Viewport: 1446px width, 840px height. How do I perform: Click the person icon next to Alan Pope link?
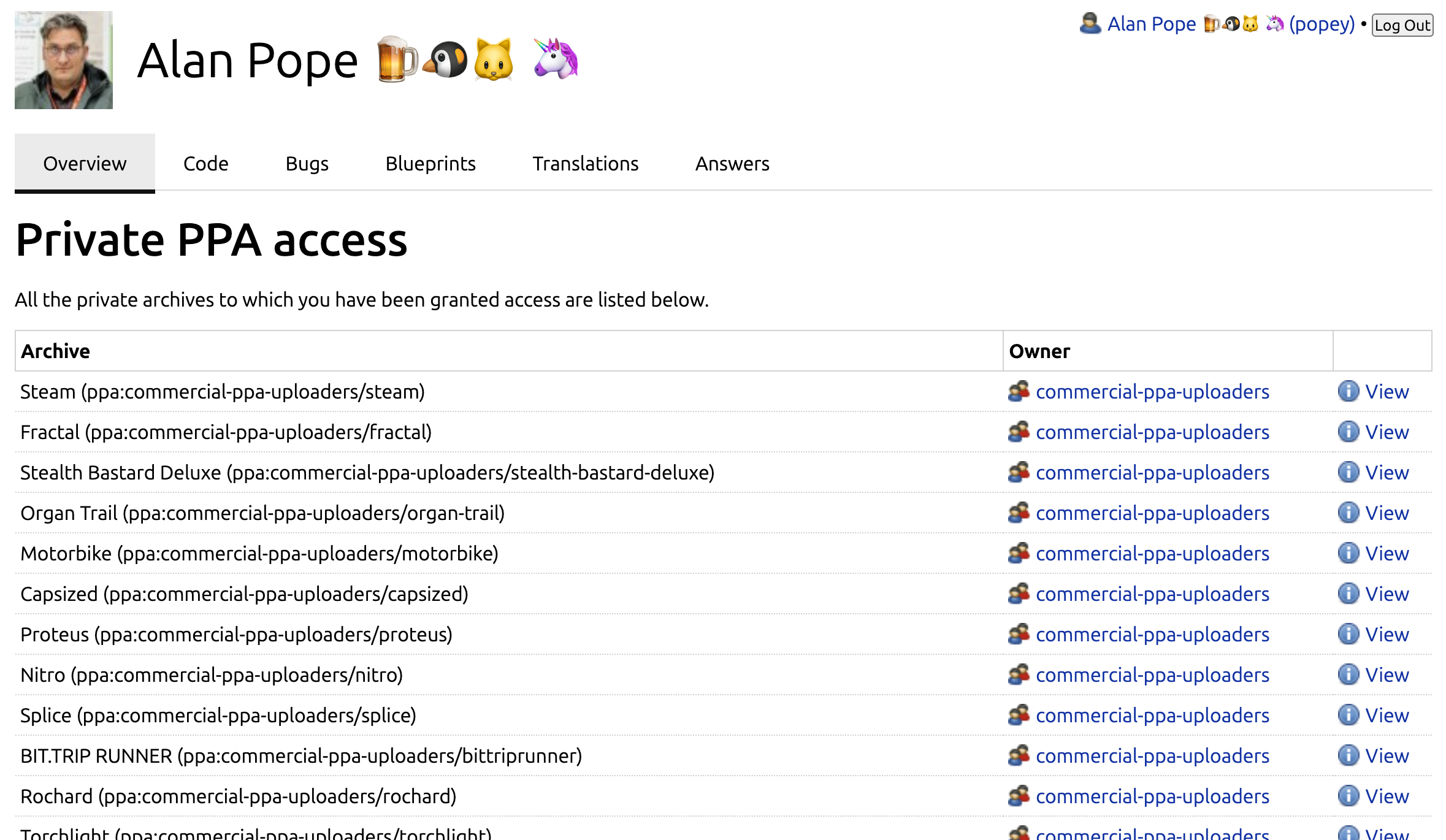point(1090,24)
